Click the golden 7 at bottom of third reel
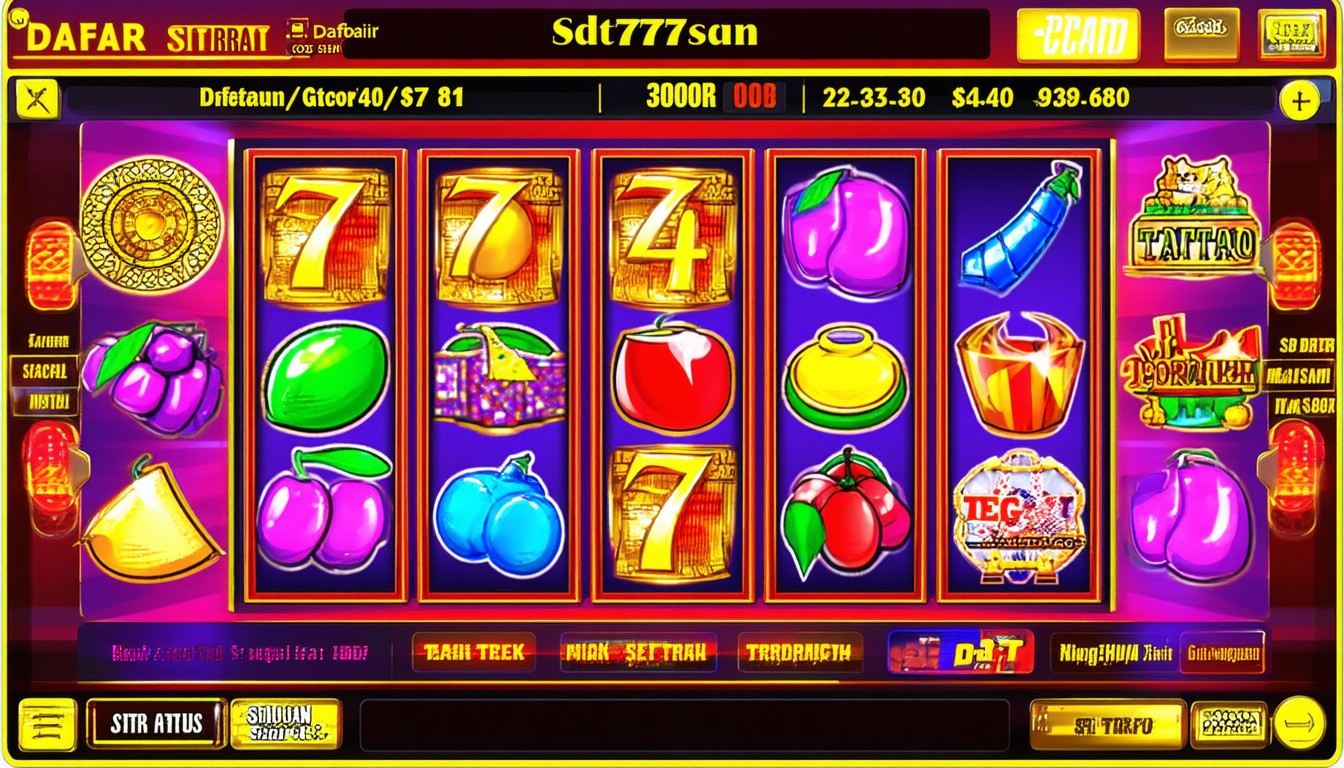The width and height of the screenshot is (1344, 768). tap(672, 515)
